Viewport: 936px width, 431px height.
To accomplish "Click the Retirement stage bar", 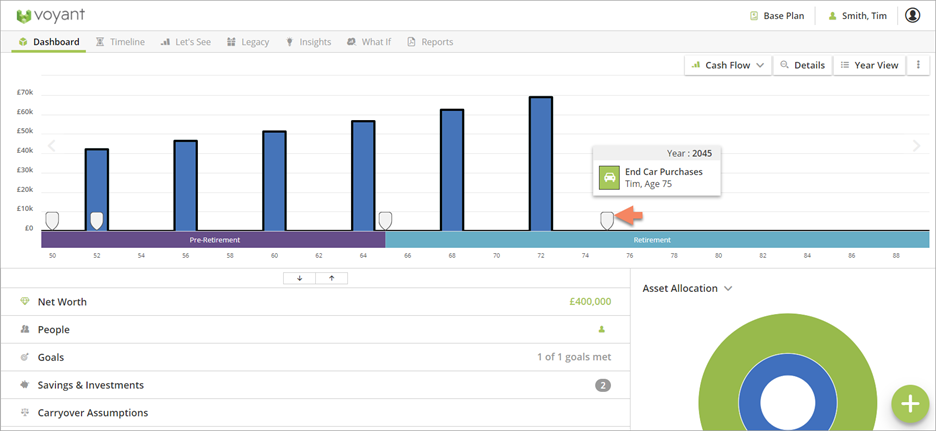I will (657, 240).
